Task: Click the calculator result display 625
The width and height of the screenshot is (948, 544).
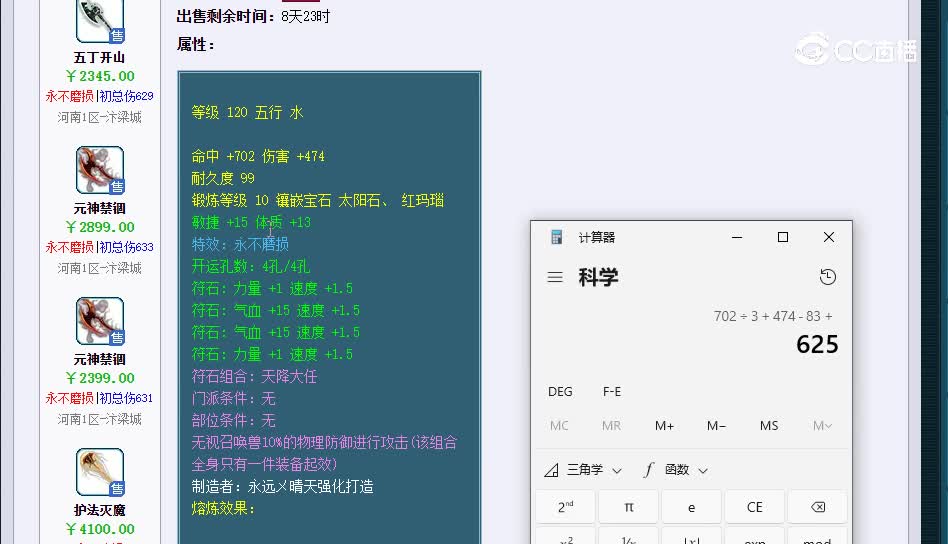Action: 817,345
